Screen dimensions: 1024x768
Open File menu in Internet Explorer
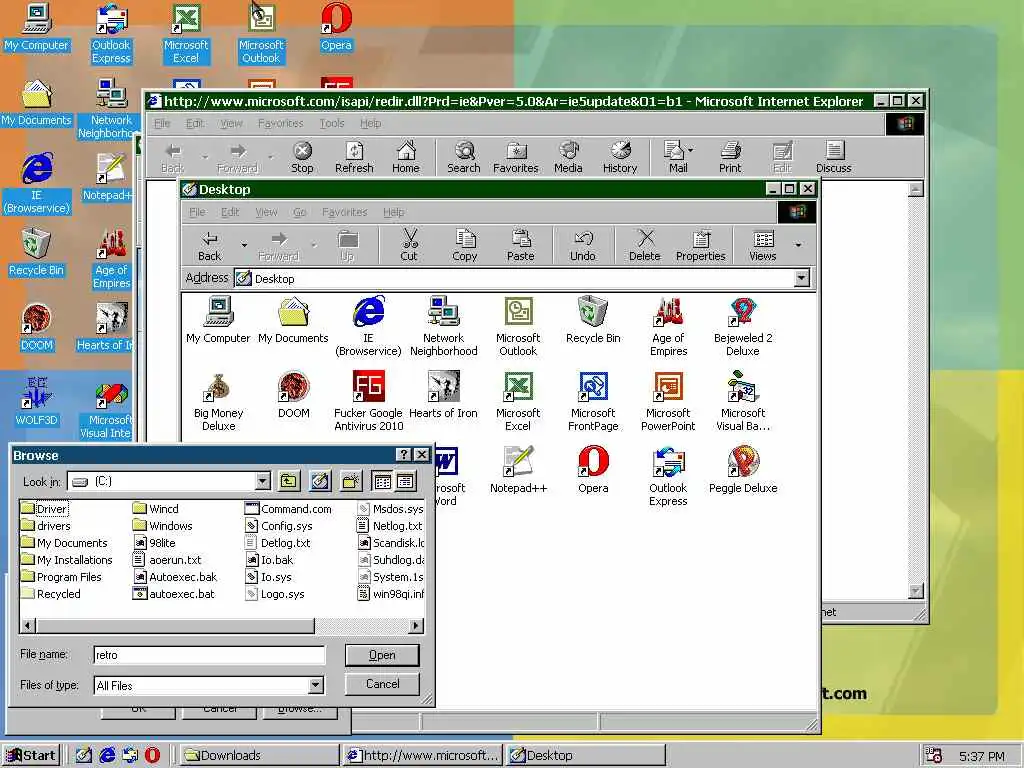coord(162,123)
